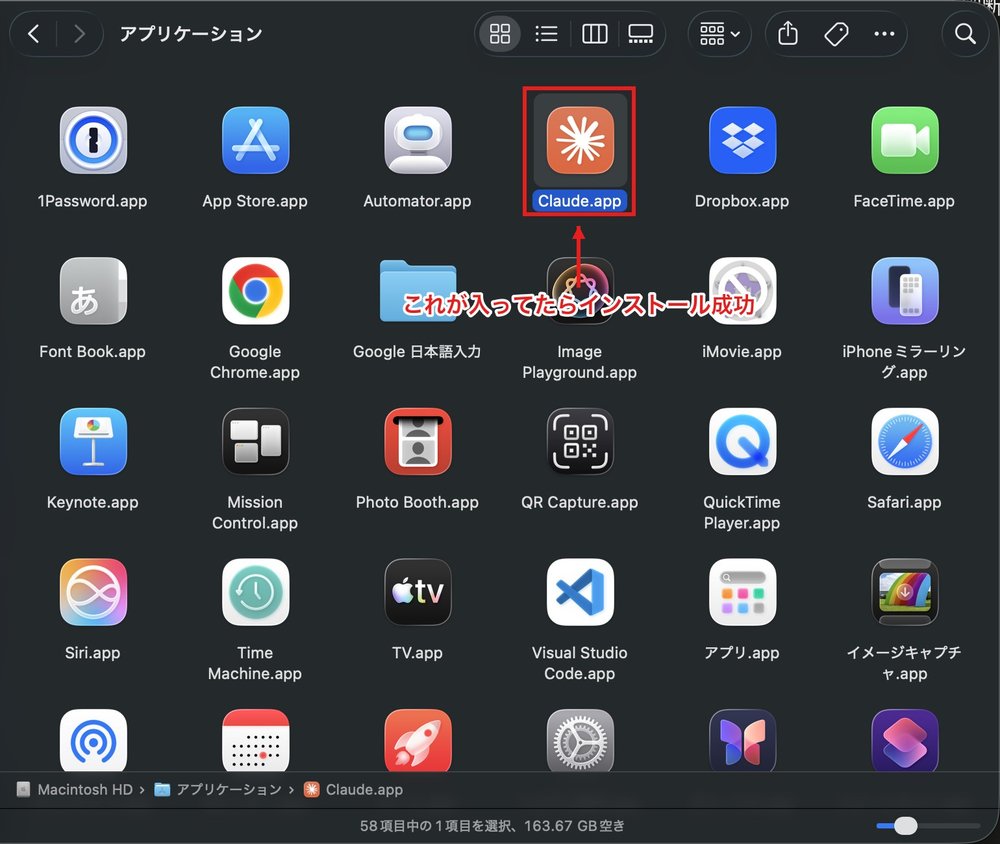This screenshot has height=844, width=1000.
Task: Select the Visual Studio Code icon
Action: click(580, 592)
